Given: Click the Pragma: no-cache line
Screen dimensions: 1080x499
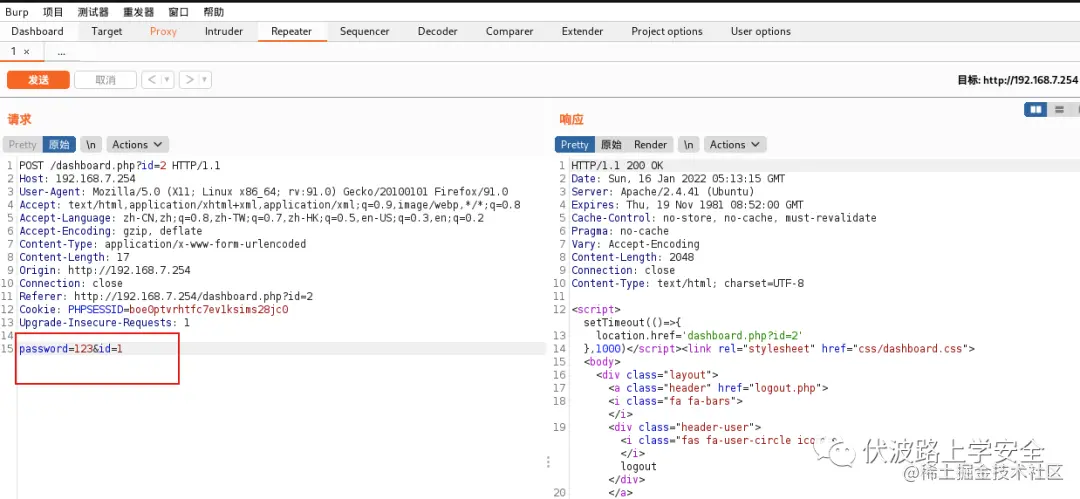Looking at the screenshot, I should [x=620, y=231].
